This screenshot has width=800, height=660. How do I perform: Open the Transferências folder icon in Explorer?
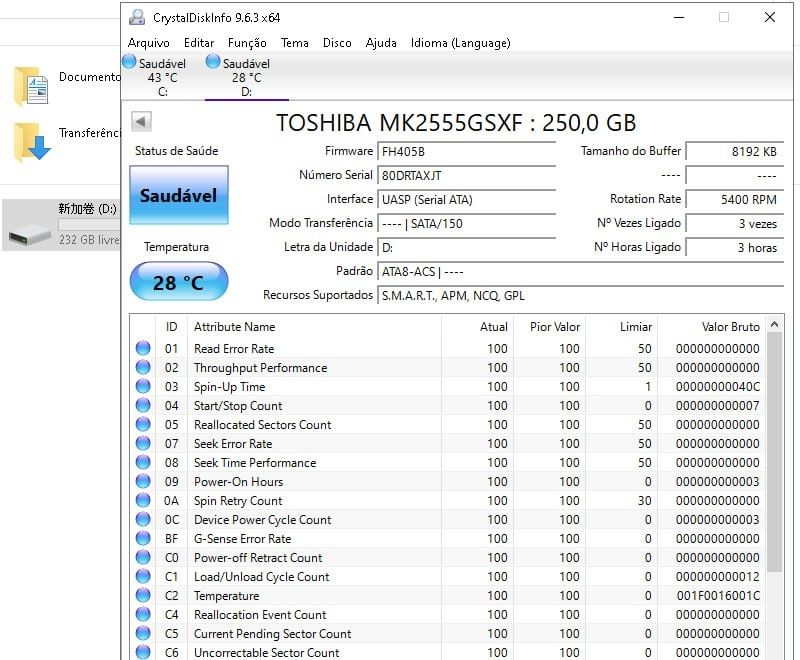[x=32, y=141]
